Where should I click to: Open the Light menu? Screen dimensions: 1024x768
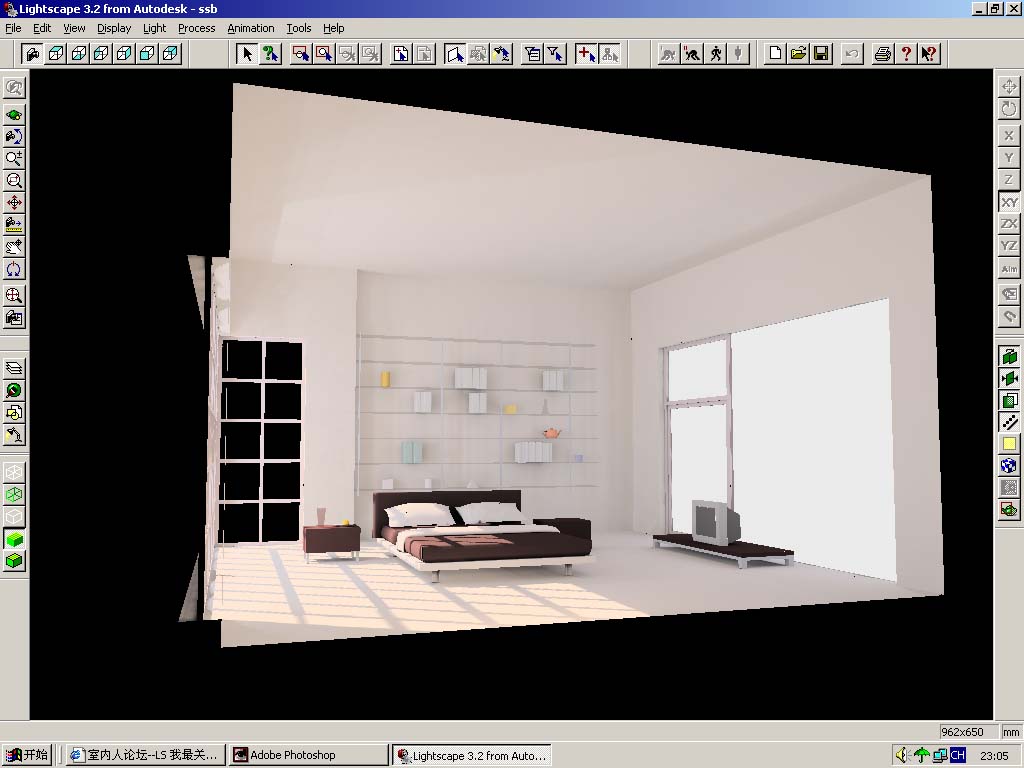tap(154, 28)
